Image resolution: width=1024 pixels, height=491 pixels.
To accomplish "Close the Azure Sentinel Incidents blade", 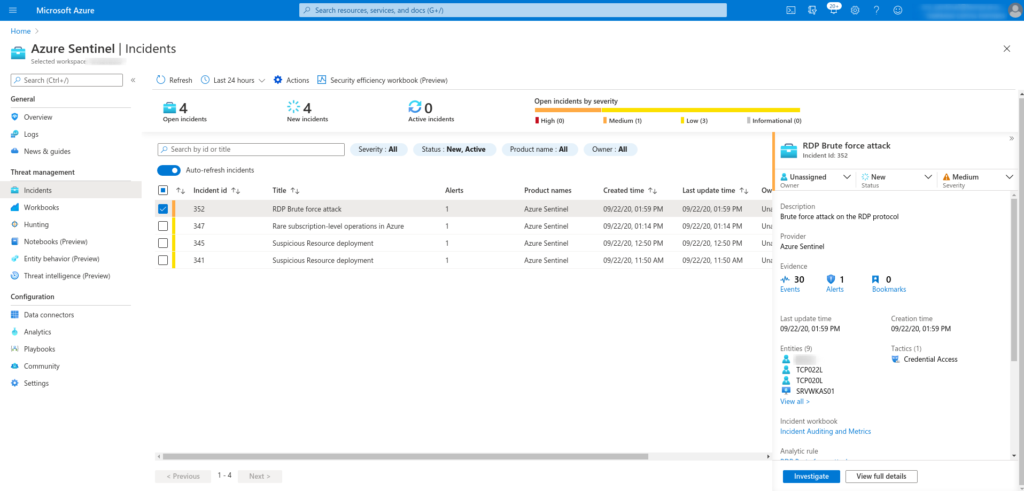I will tap(1006, 49).
